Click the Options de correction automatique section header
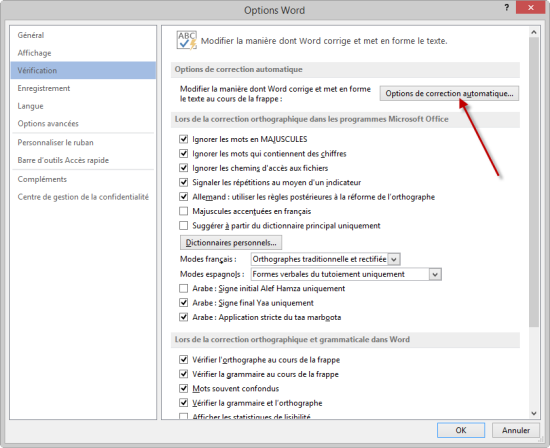Viewport: 550px width, 448px height. (345, 69)
